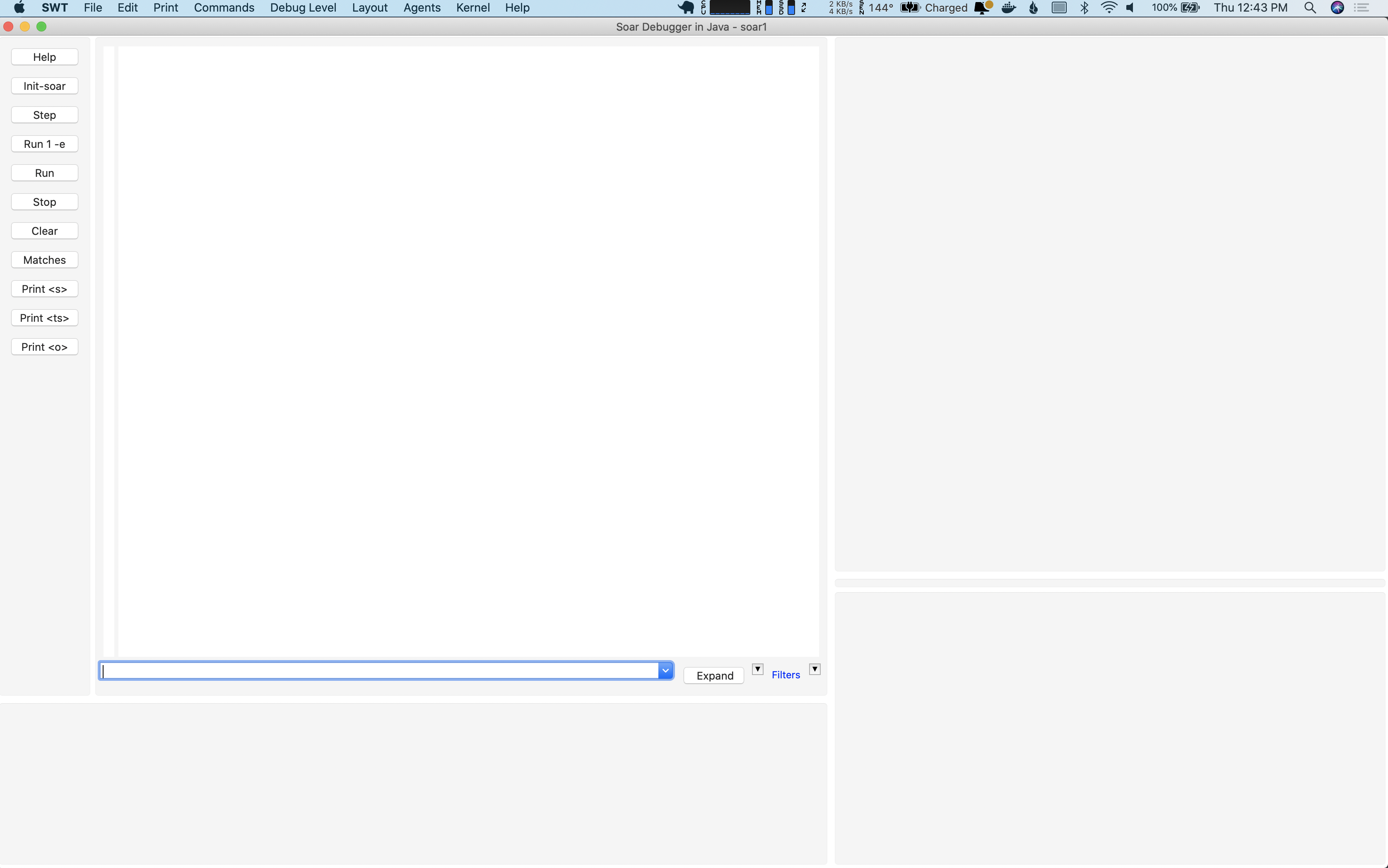The width and height of the screenshot is (1388, 868).
Task: Click the Matches button
Action: [x=44, y=260]
